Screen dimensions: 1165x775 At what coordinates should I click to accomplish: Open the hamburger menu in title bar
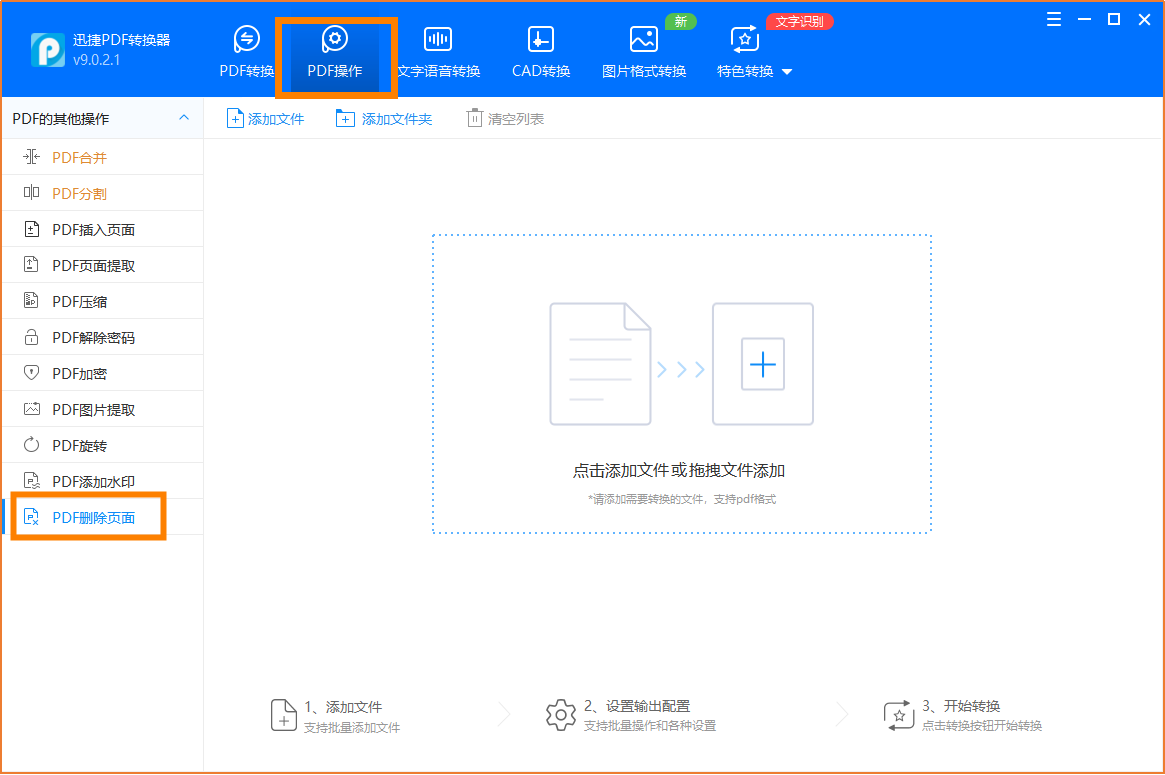(1054, 20)
